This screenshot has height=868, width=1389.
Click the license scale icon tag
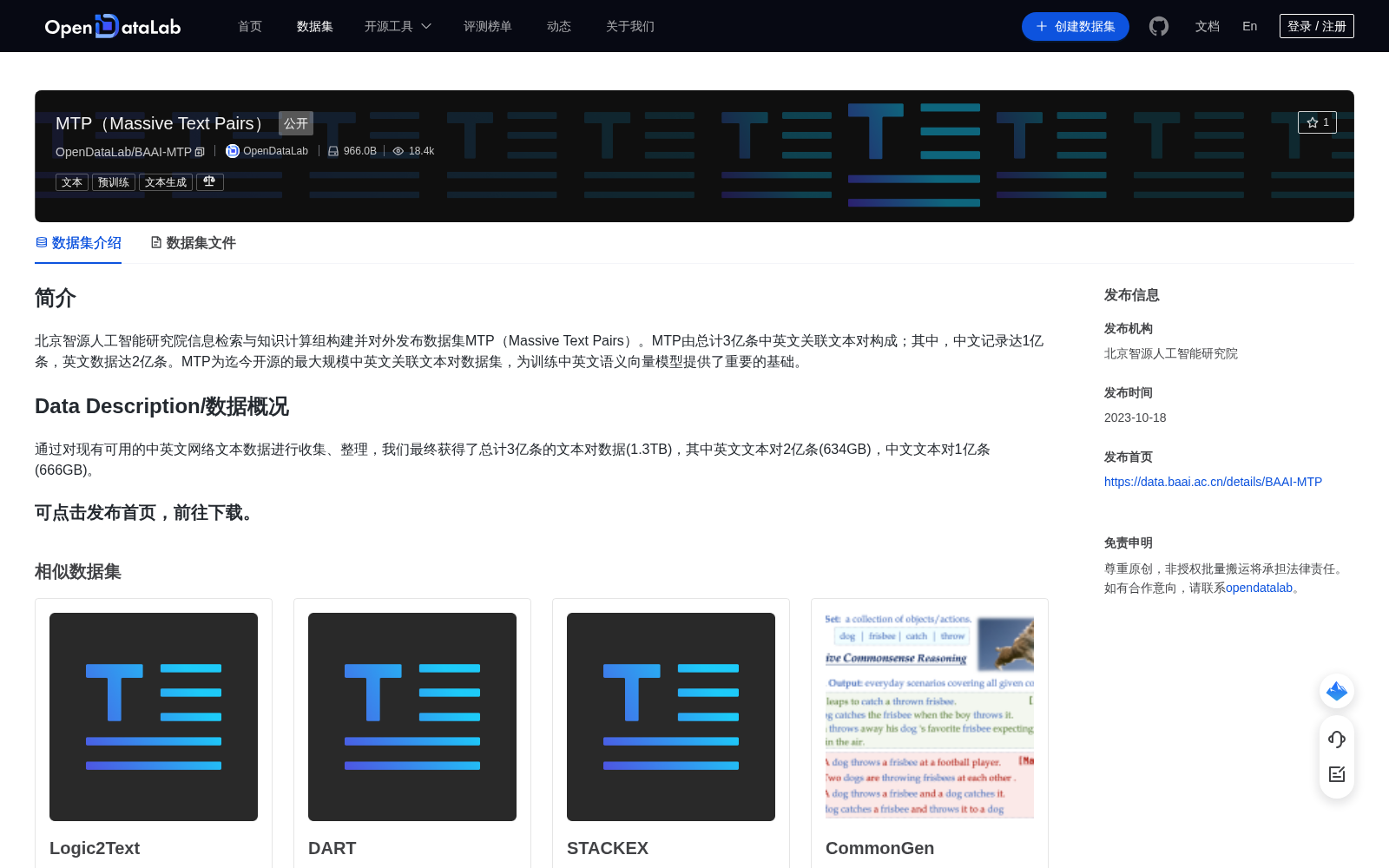[x=210, y=182]
